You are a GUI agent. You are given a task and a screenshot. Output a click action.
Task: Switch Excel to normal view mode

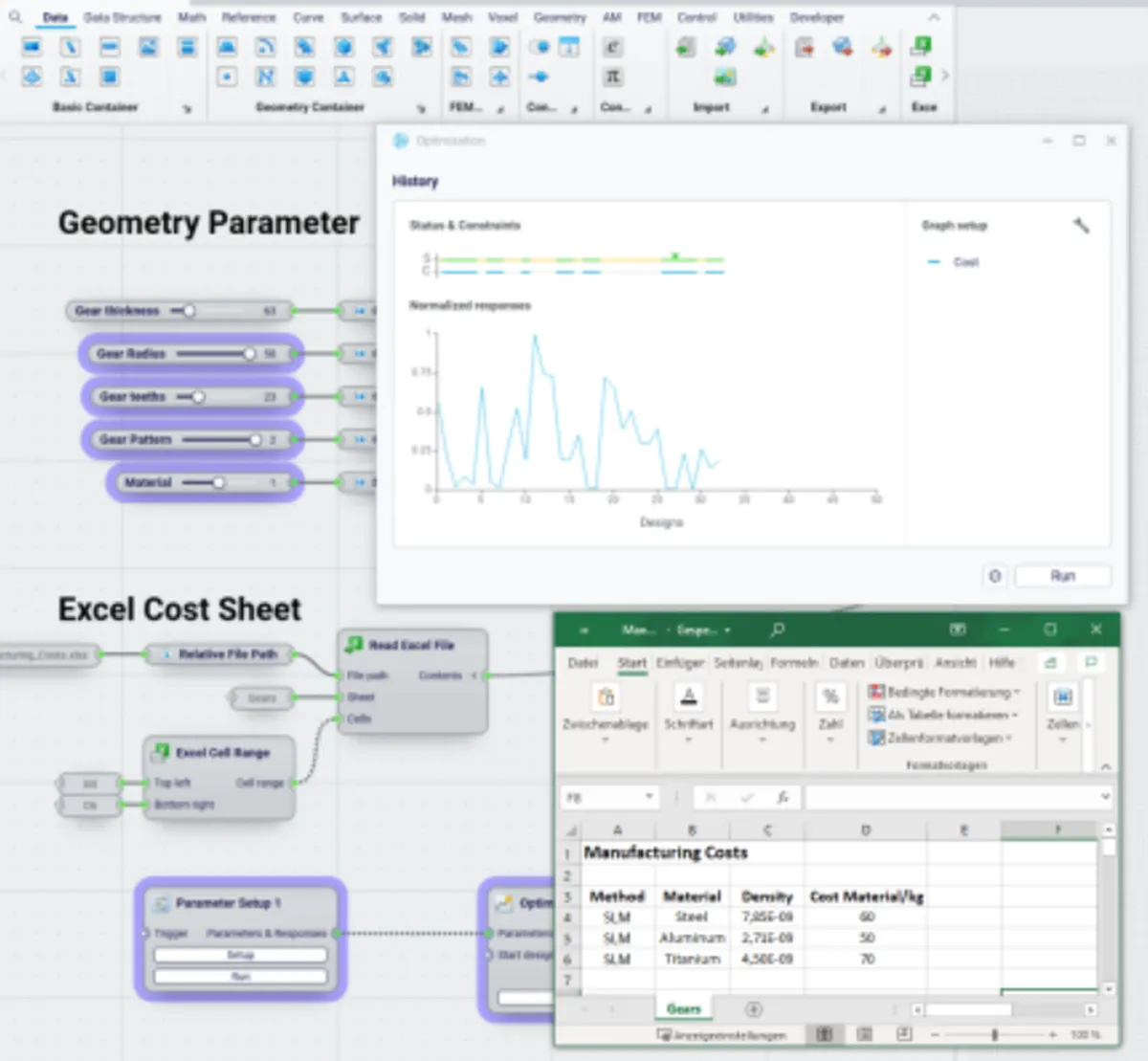[x=825, y=1034]
